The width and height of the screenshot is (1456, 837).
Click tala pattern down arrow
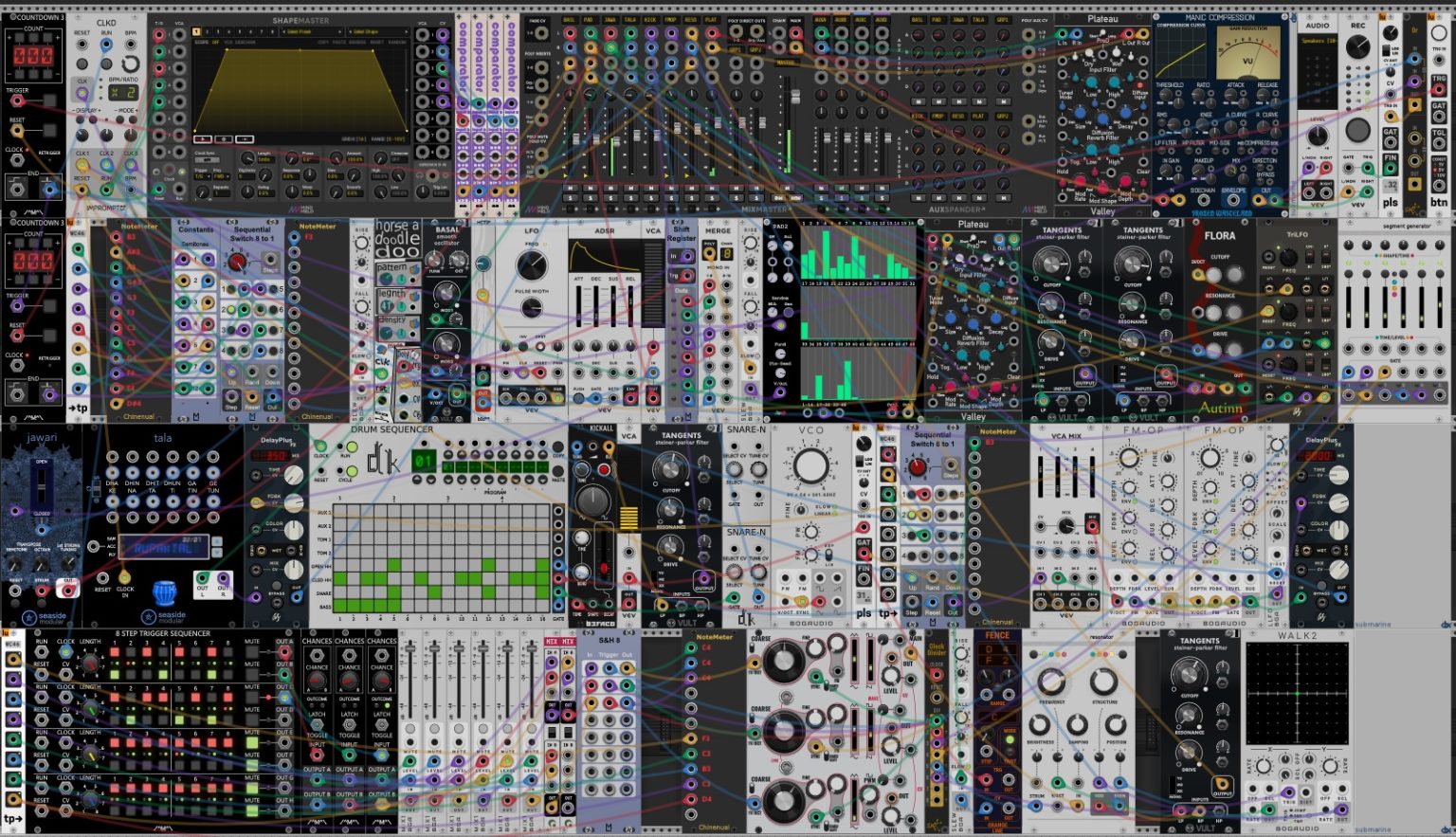(217, 553)
